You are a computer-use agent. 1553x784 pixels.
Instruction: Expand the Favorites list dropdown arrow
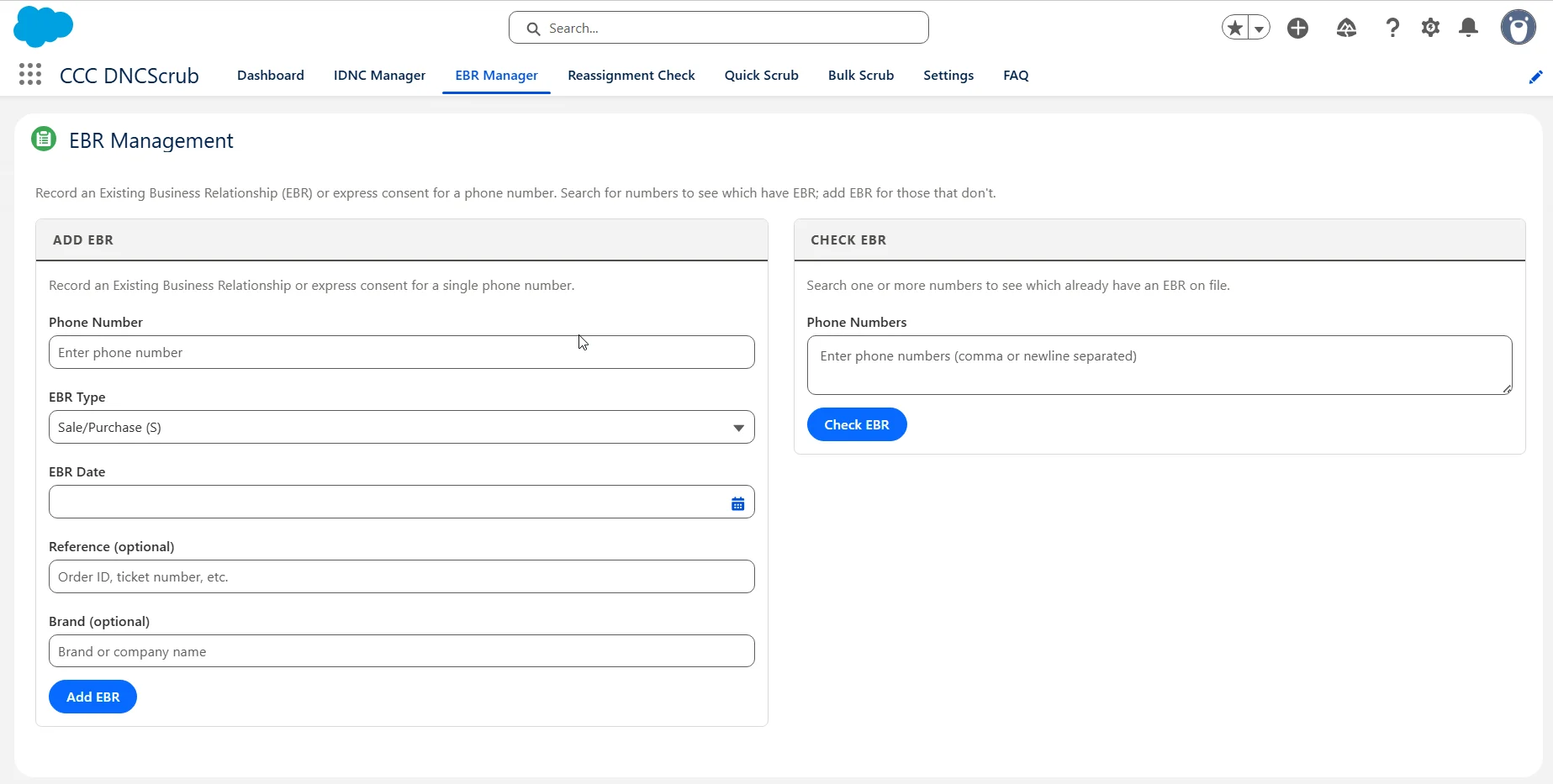[1259, 28]
